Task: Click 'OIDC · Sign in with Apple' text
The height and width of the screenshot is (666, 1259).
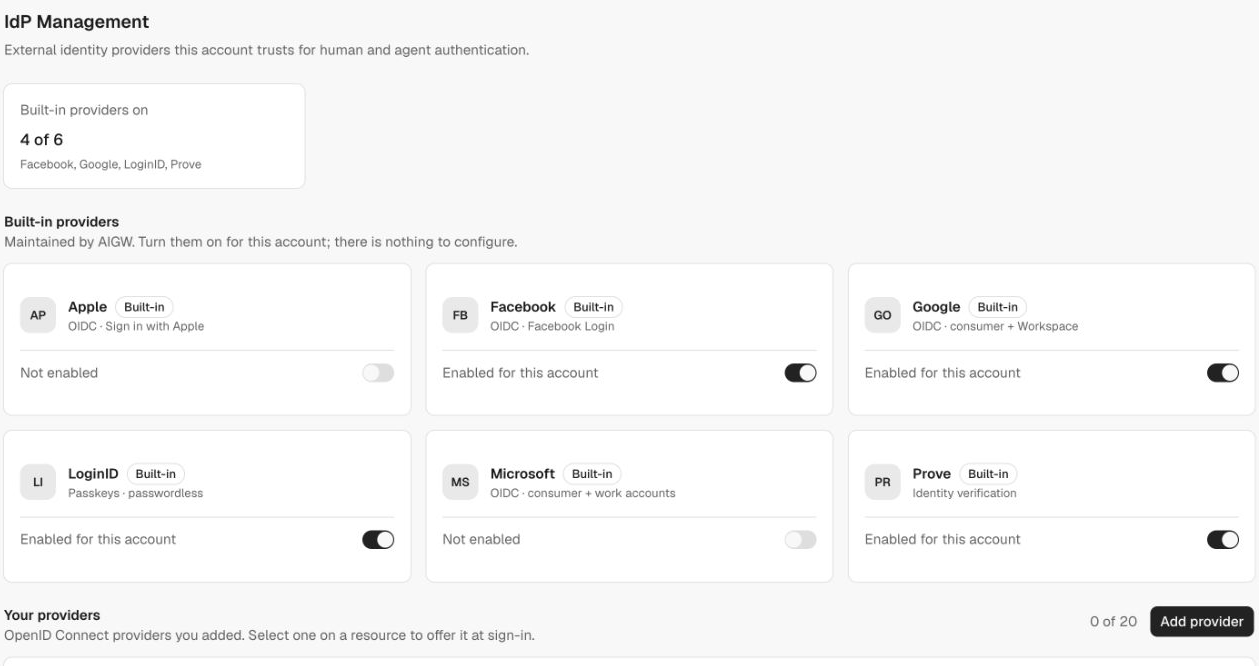Action: click(x=136, y=326)
